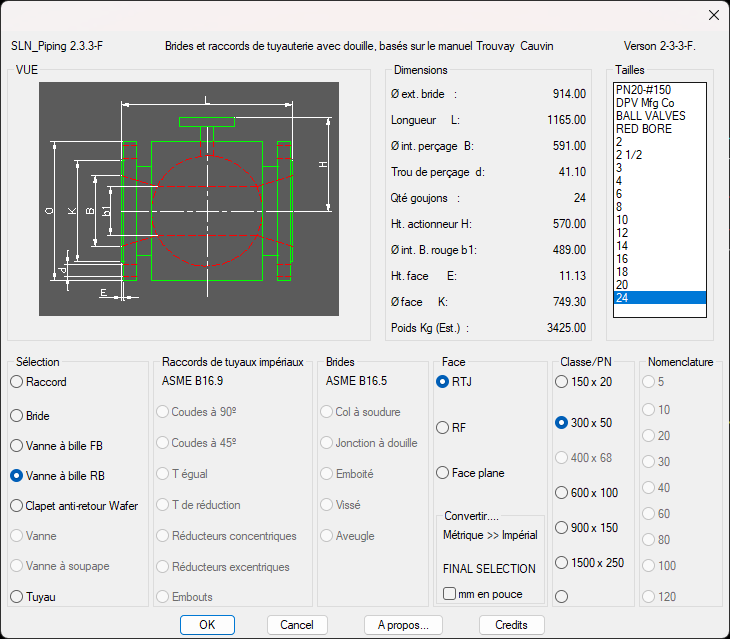Image resolution: width=730 pixels, height=639 pixels.
Task: Click Ø int. perçage B value 591.00
Action: click(x=569, y=146)
